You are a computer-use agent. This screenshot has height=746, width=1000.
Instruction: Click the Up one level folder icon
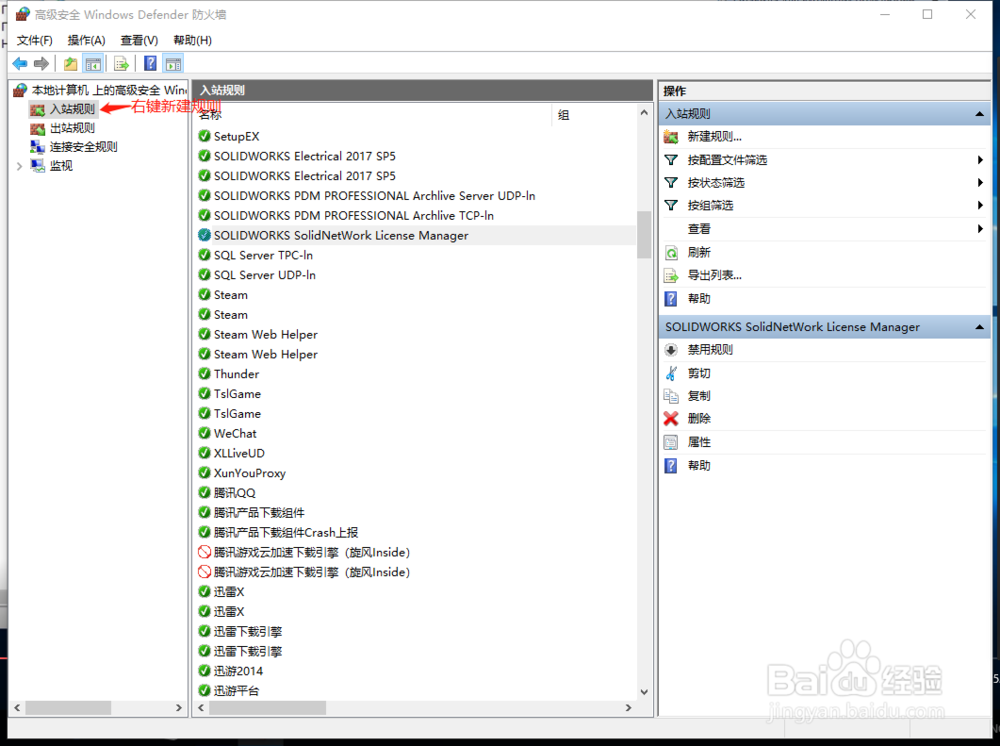point(70,64)
